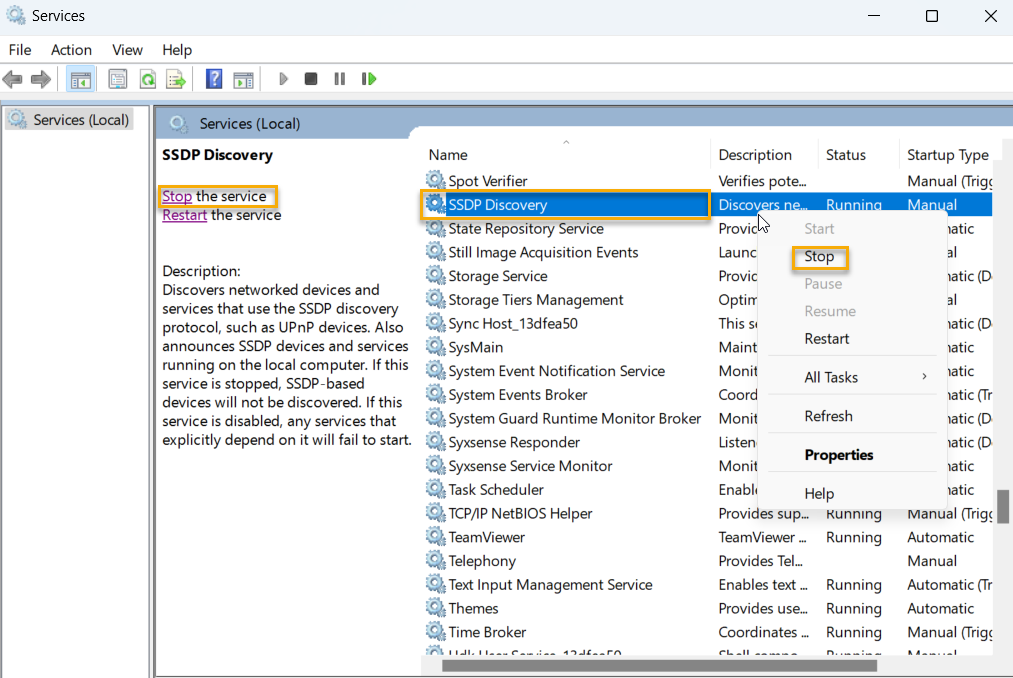Click the Restart Service toolbar icon
The height and width of the screenshot is (678, 1013).
[x=369, y=79]
